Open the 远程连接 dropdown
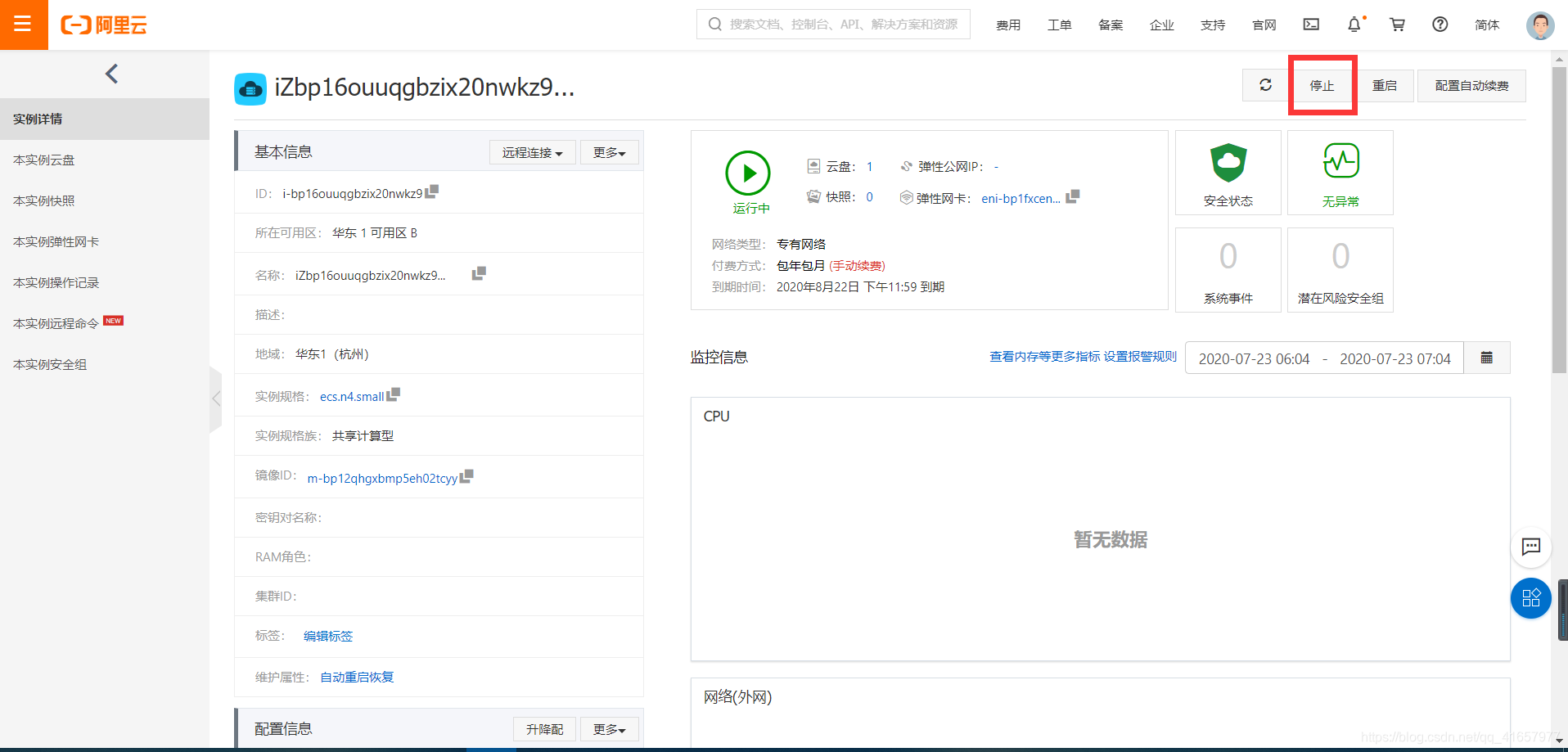Image resolution: width=1568 pixels, height=752 pixels. click(x=533, y=153)
